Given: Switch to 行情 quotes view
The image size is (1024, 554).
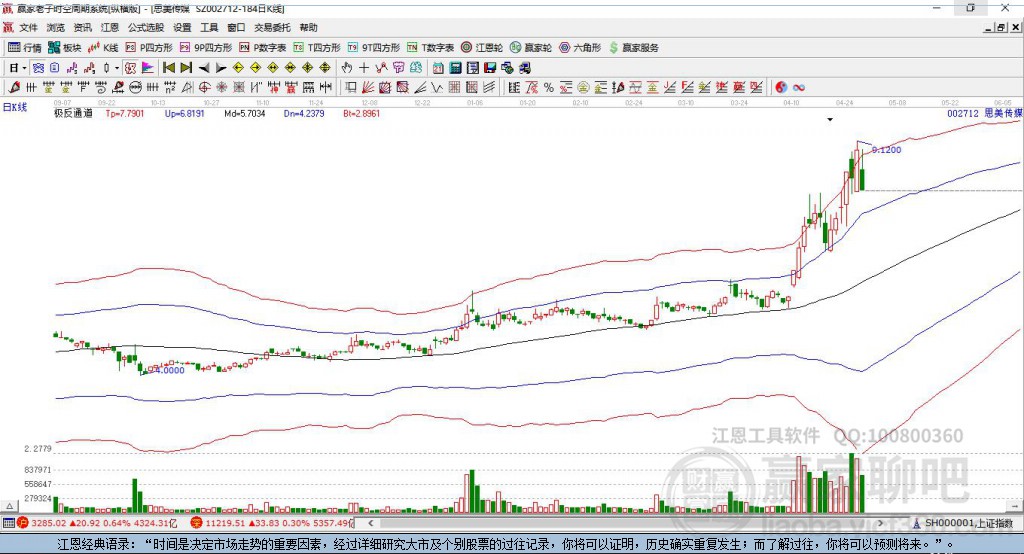Looking at the screenshot, I should [25, 48].
